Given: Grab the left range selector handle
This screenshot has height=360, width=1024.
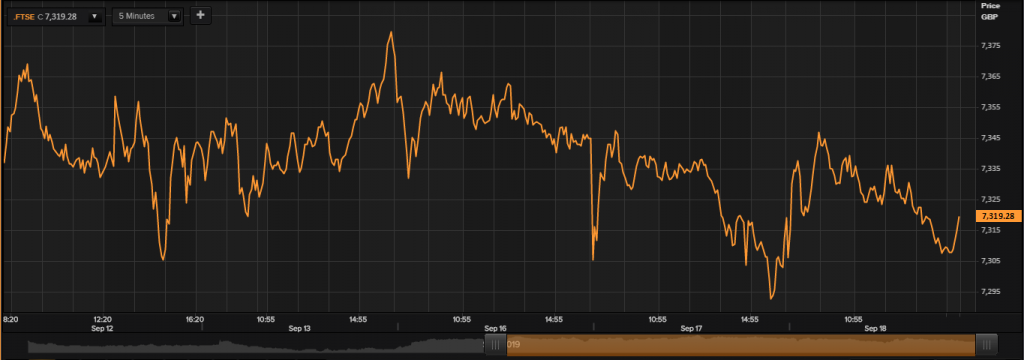Looking at the screenshot, I should coord(495,344).
